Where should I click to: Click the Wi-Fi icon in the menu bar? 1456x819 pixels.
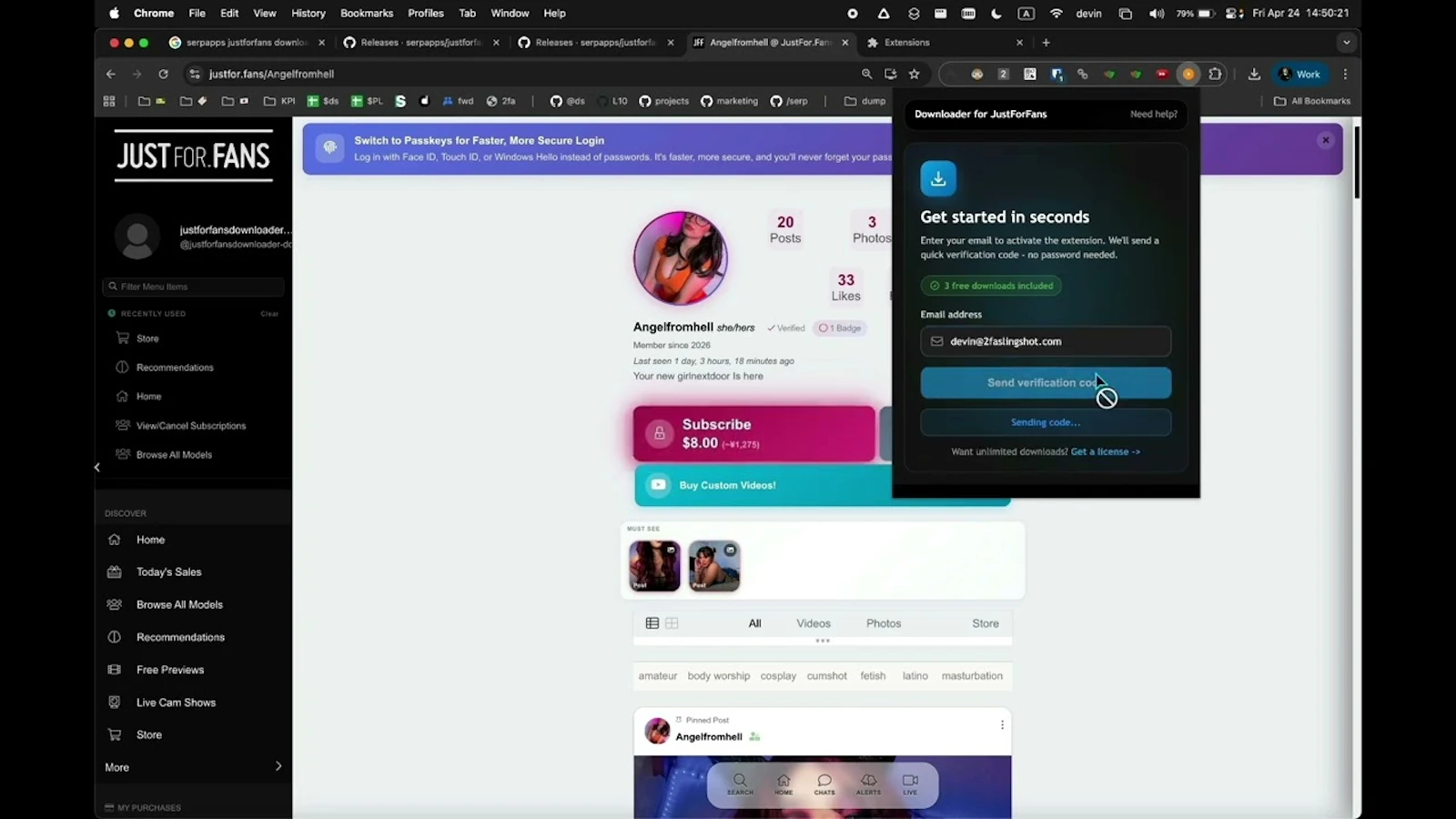(1057, 14)
